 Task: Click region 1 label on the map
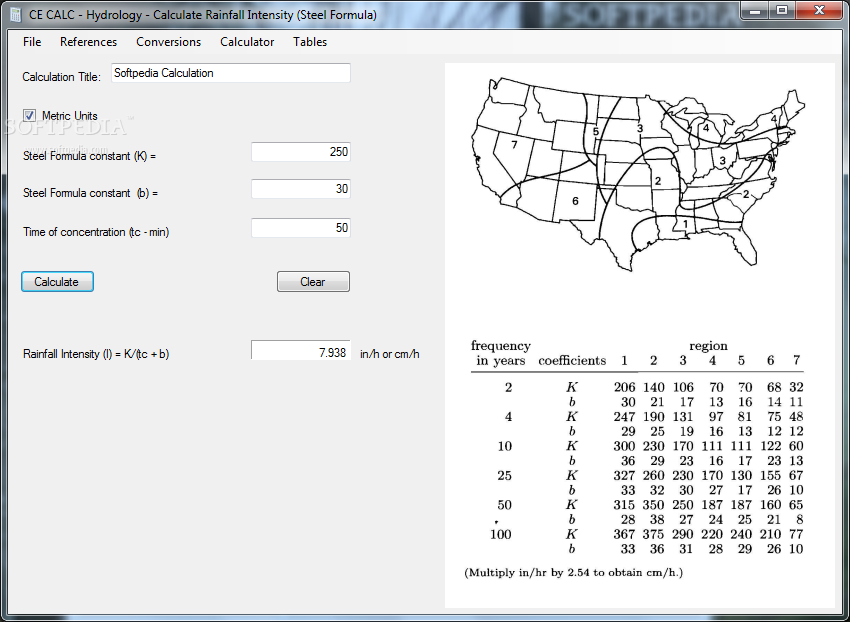point(685,223)
